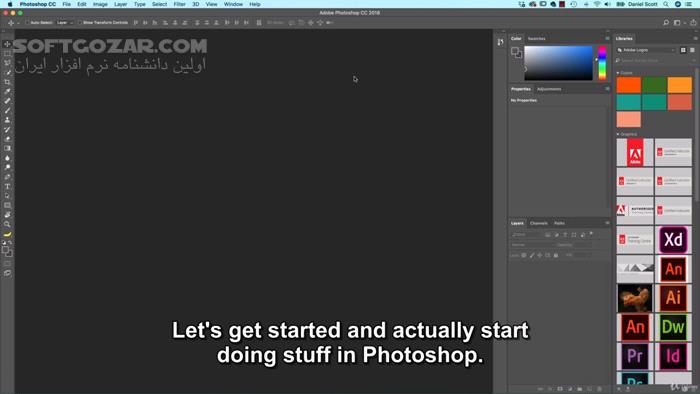Switch to the Paths tab
This screenshot has width=700, height=394.
[x=559, y=223]
